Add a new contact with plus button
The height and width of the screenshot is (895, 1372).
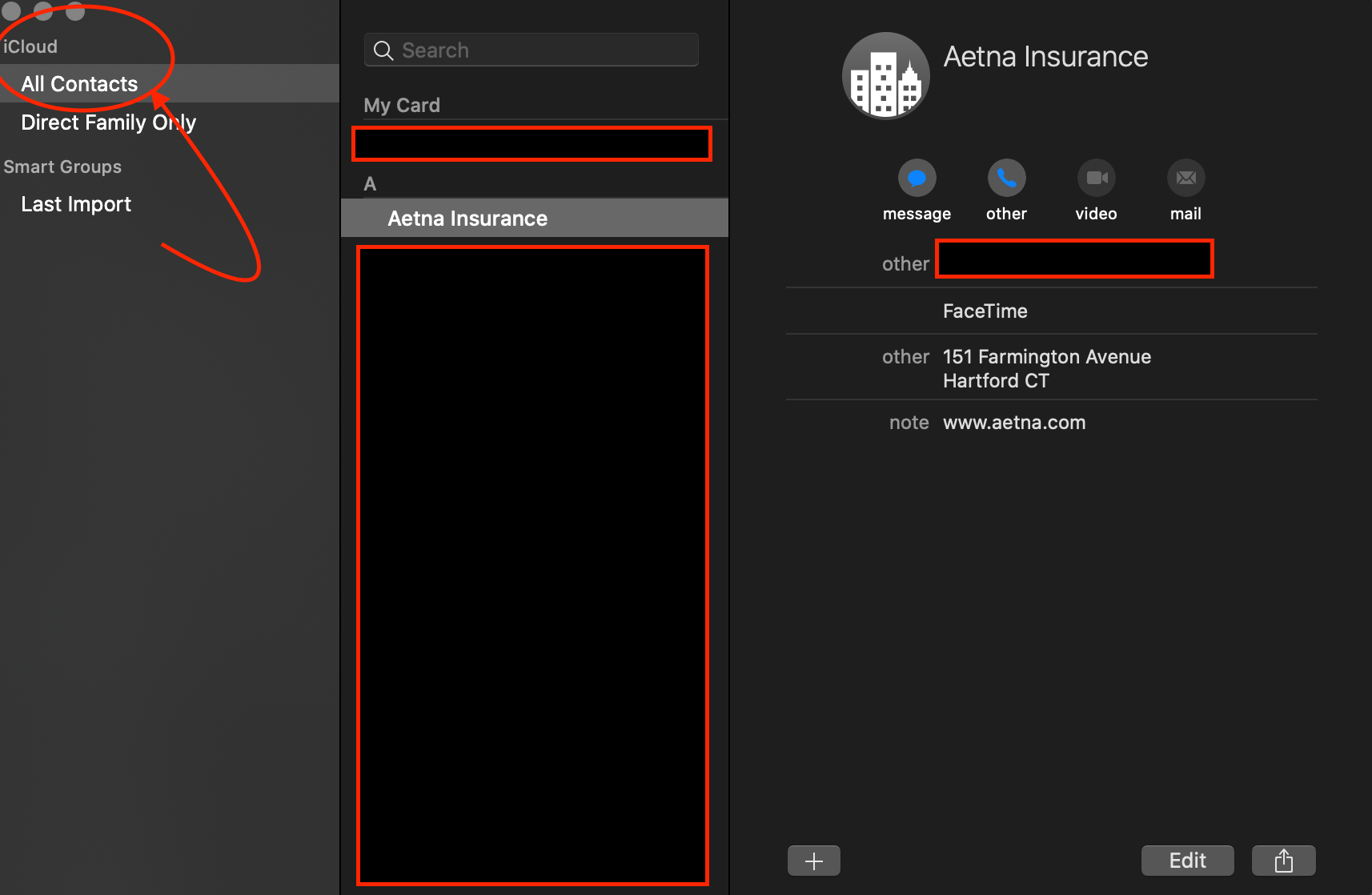click(x=813, y=861)
